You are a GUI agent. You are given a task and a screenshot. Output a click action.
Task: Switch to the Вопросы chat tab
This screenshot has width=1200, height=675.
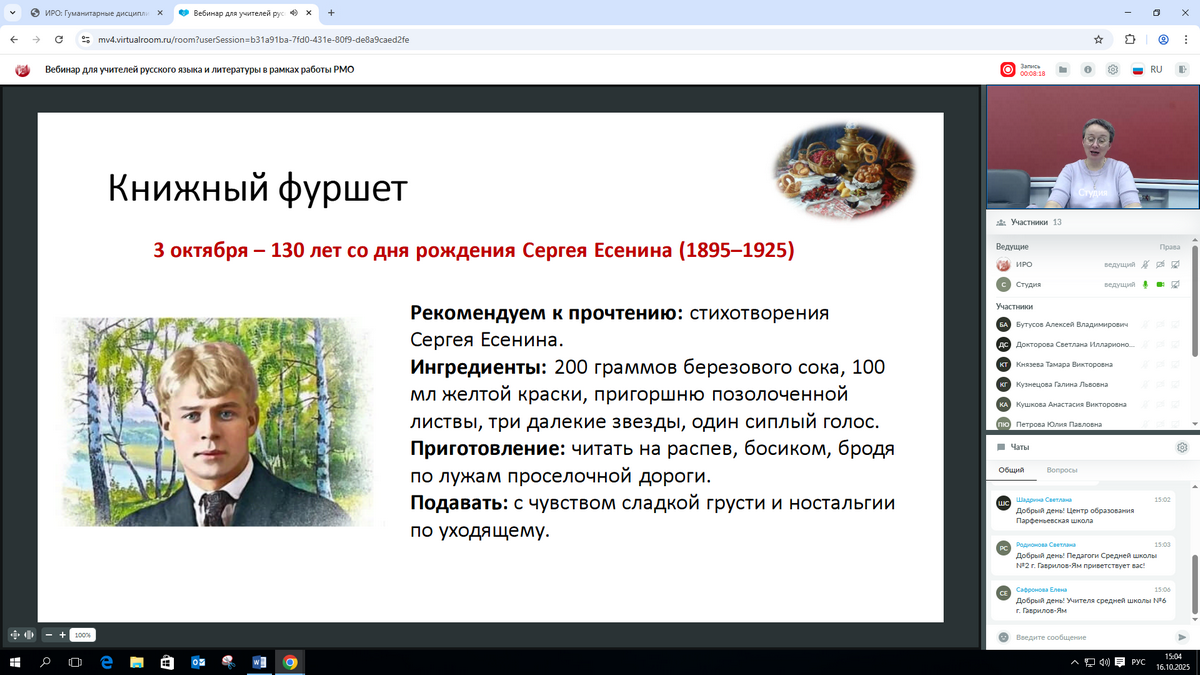[x=1062, y=470]
